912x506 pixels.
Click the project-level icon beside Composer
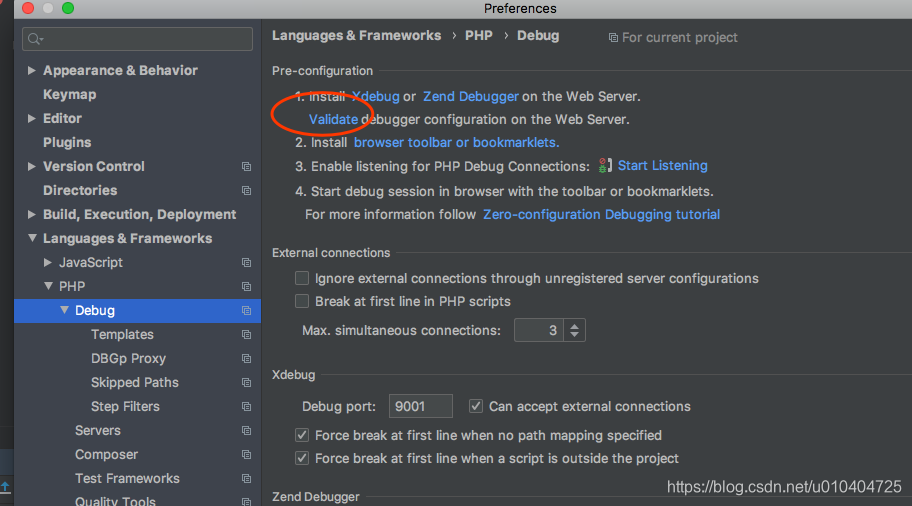click(247, 455)
